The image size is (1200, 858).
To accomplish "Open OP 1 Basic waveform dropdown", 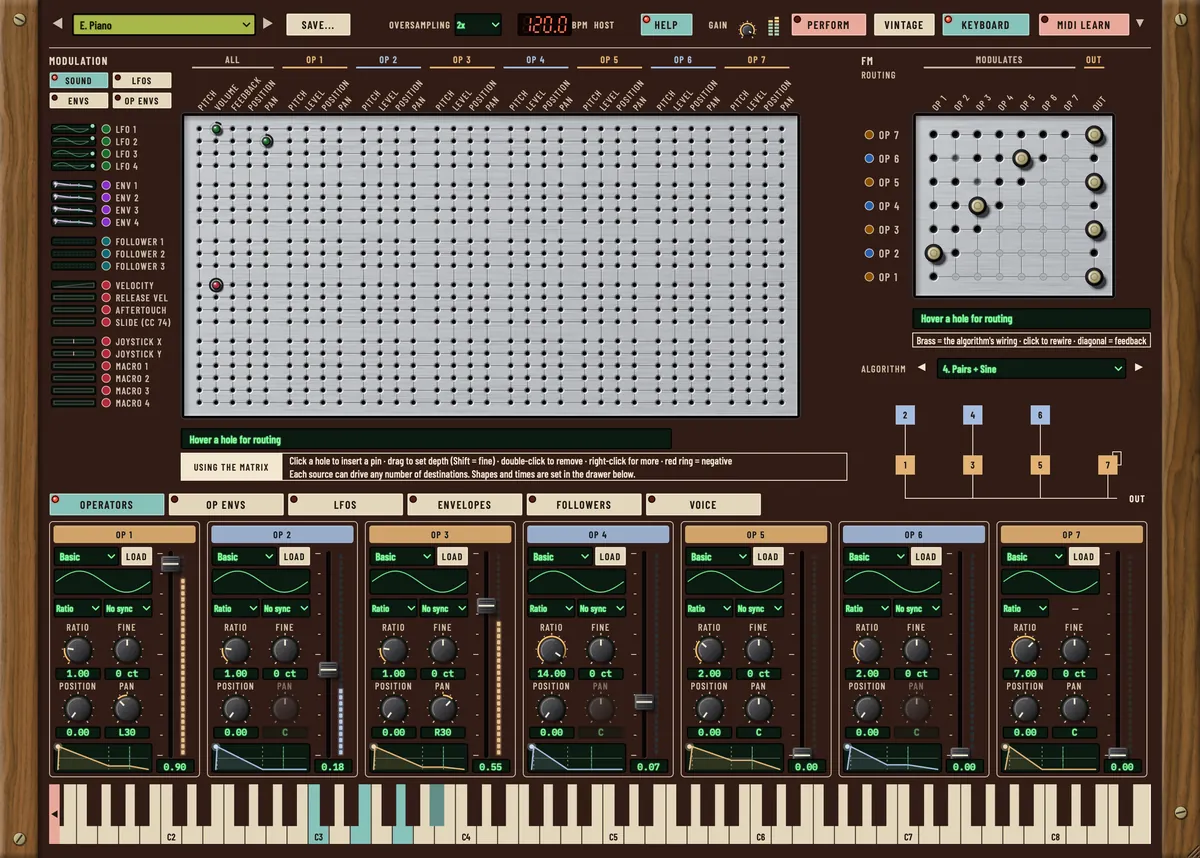I will 86,557.
